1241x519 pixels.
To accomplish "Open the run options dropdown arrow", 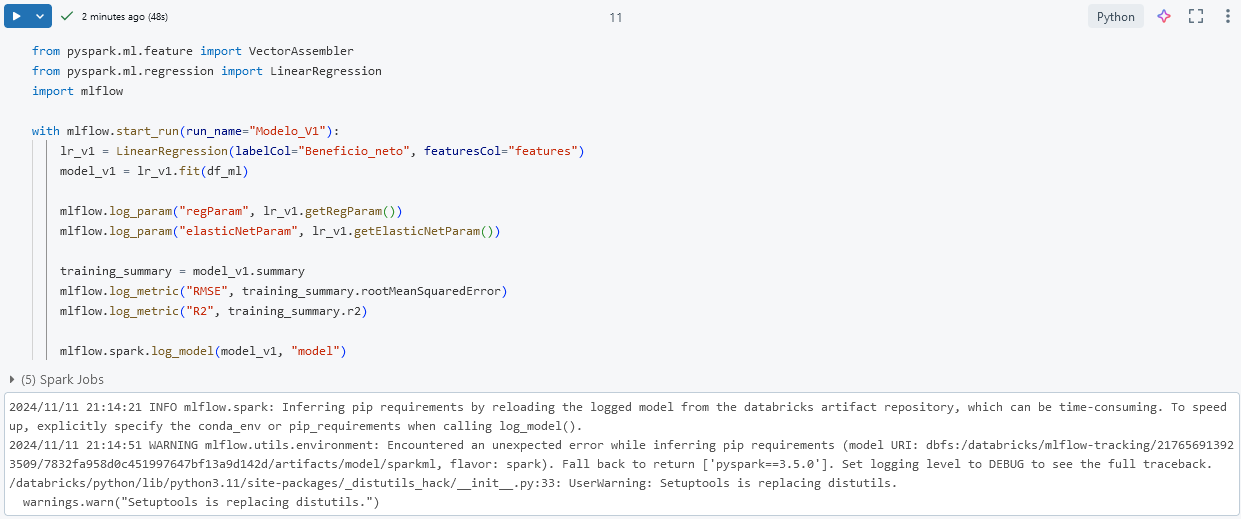I will (x=40, y=16).
